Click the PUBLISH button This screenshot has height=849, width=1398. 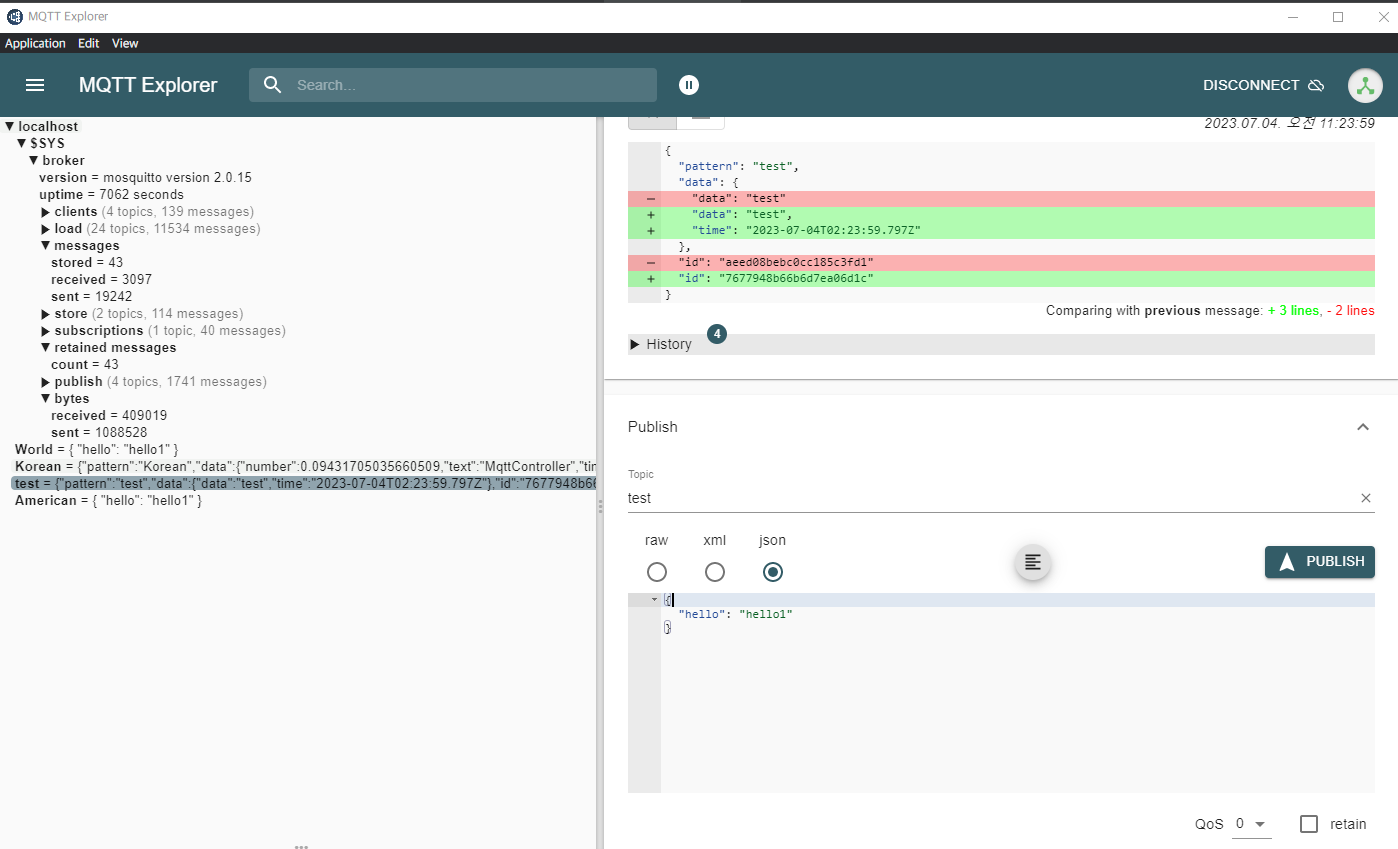(x=1320, y=562)
